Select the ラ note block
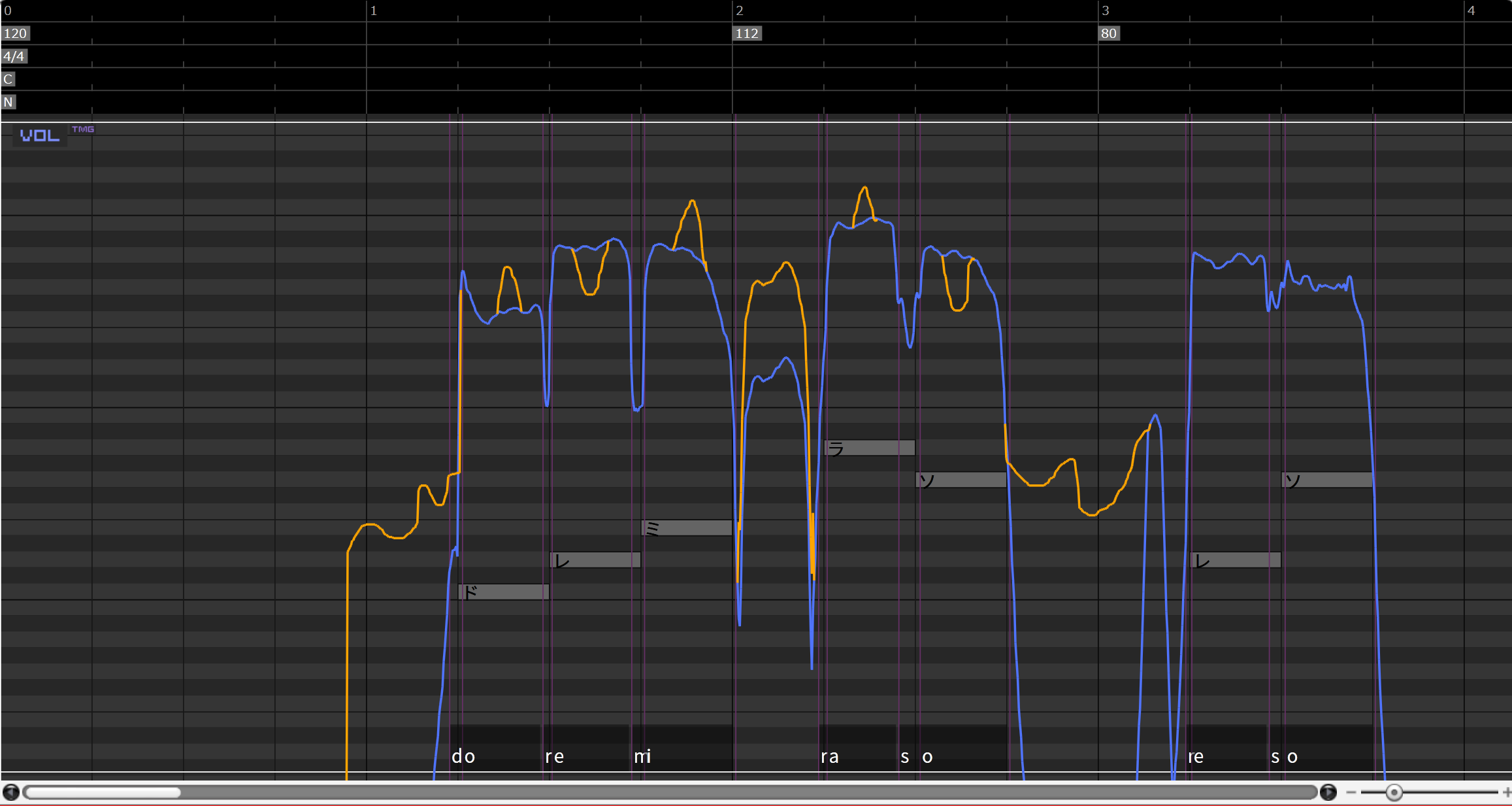 tap(870, 448)
